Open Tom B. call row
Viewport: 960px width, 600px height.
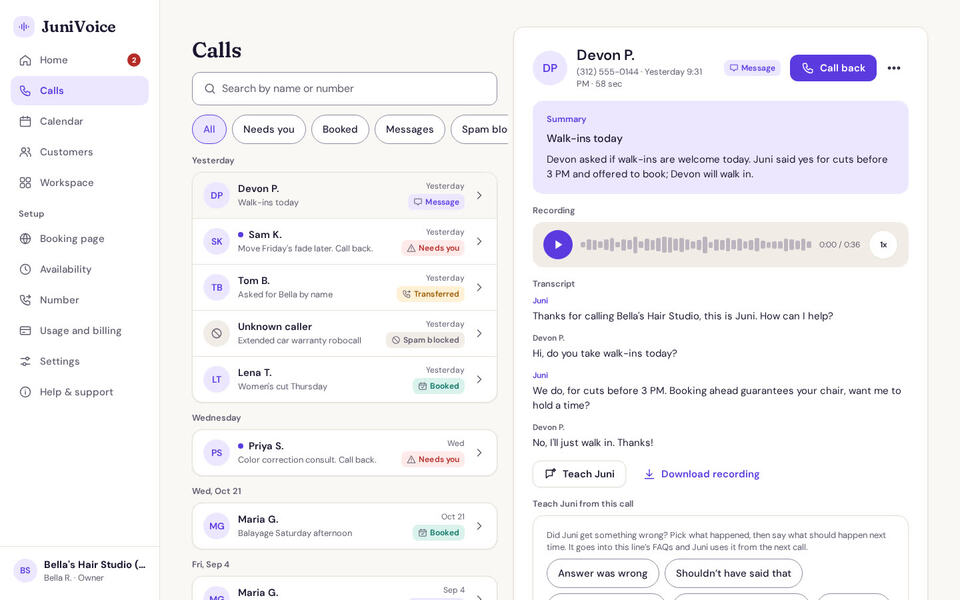344,287
